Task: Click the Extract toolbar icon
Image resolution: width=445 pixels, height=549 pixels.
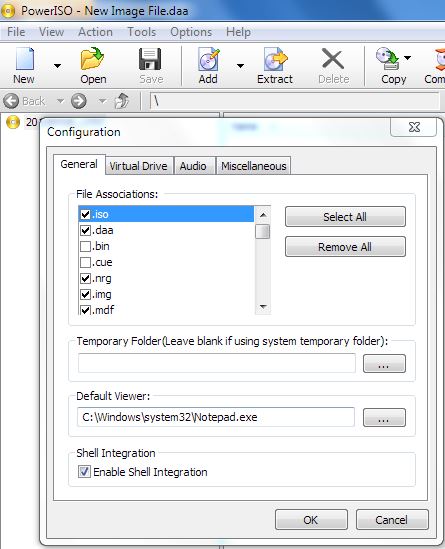Action: click(275, 59)
